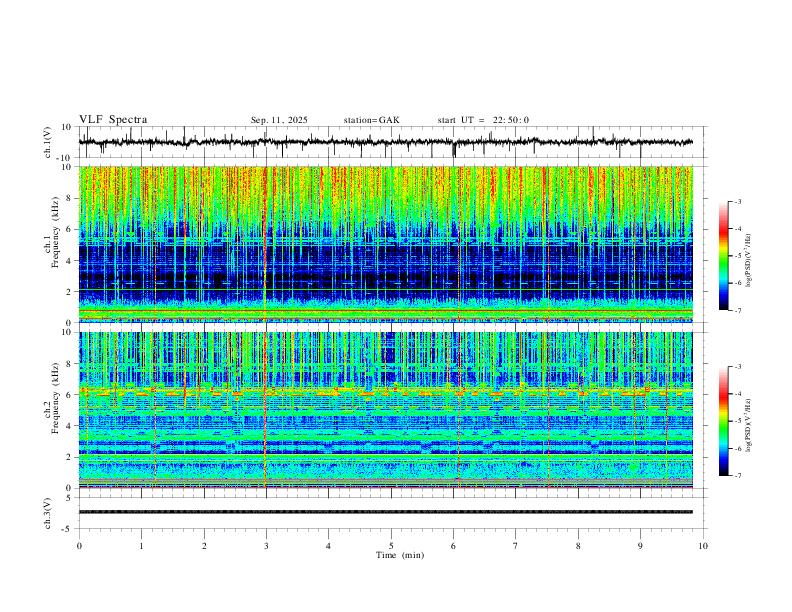Click the time axis tick label "2"
The width and height of the screenshot is (792, 612).
(204, 546)
